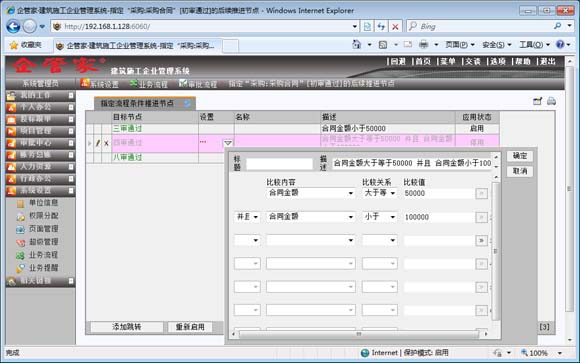Click the export icon beside the printer
580x363 pixels.
click(537, 101)
